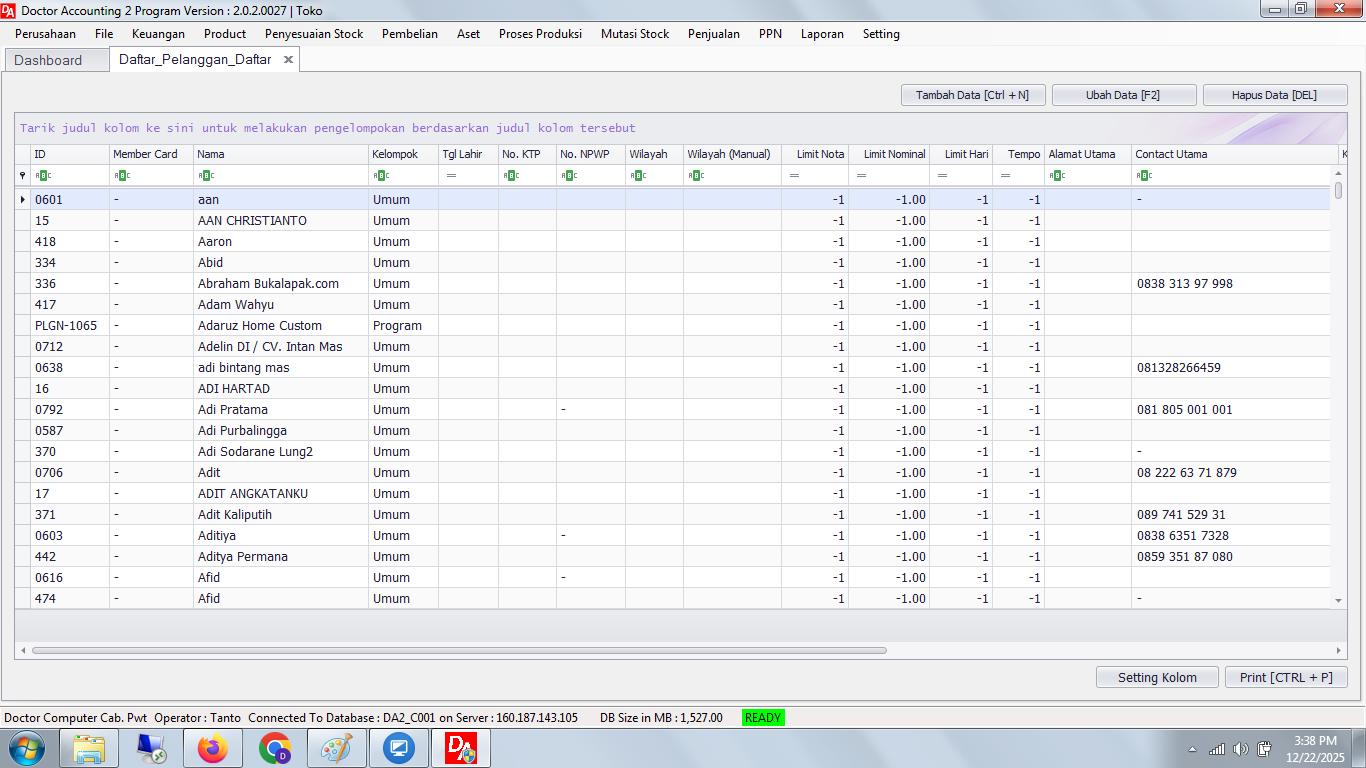Select the Abraham Bukalapak.com customer row

click(x=268, y=284)
